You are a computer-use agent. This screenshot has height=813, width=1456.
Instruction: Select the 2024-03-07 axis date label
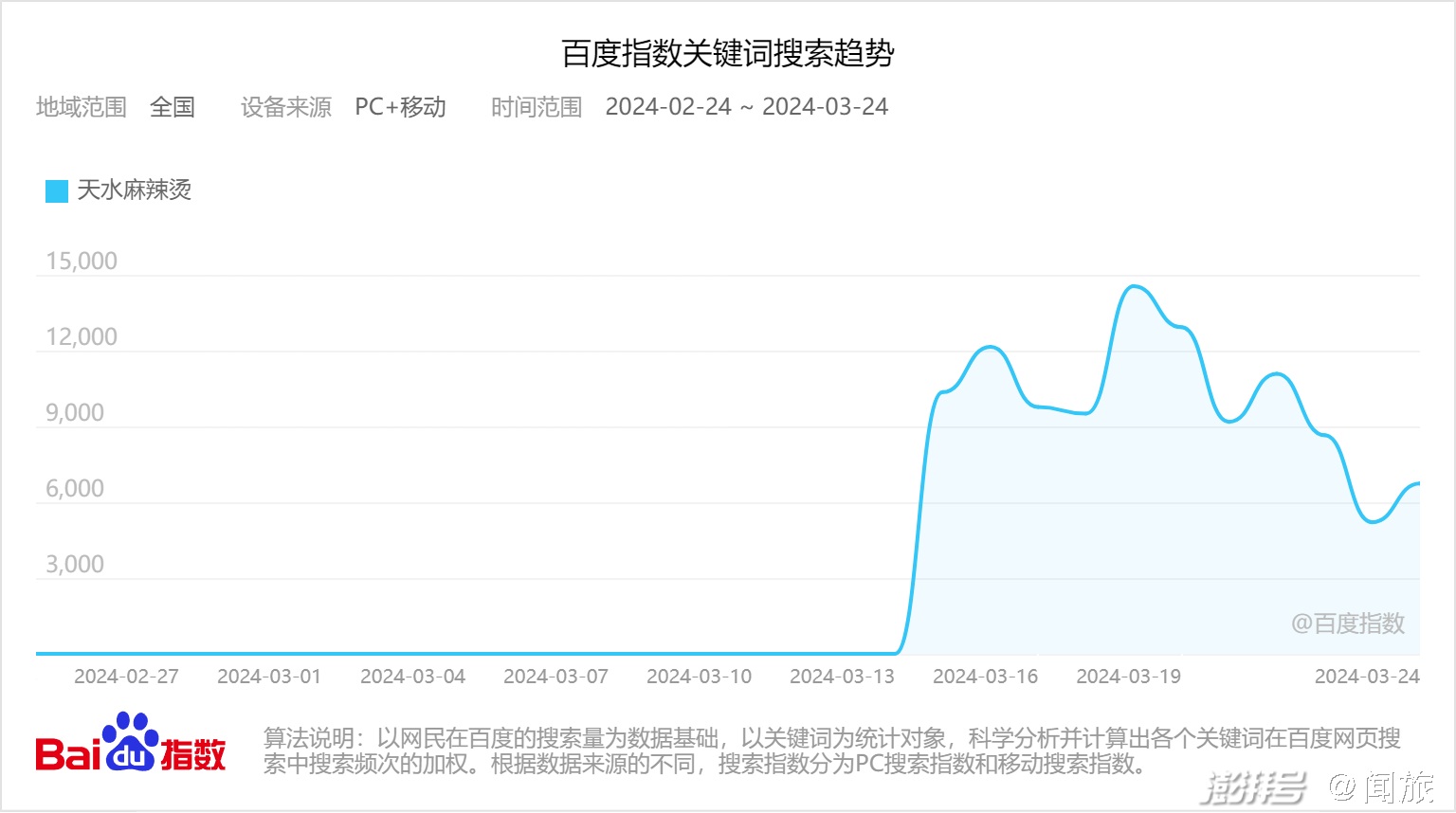(555, 677)
